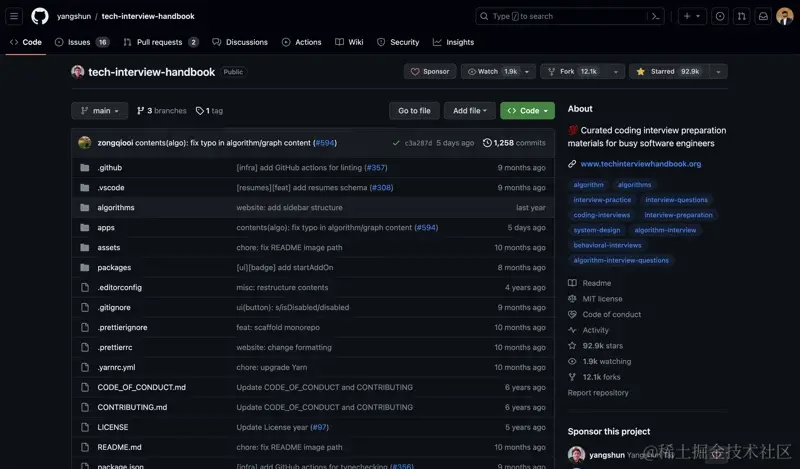The width and height of the screenshot is (800, 469).
Task: Open the Wiki tab
Action: 349,42
